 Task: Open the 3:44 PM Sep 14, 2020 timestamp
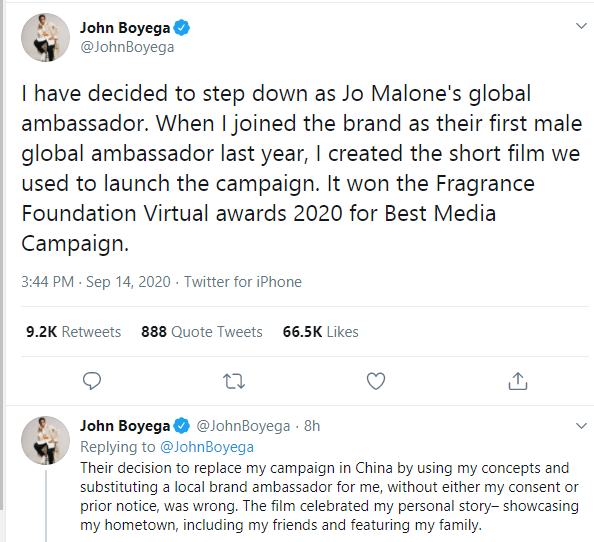click(96, 282)
